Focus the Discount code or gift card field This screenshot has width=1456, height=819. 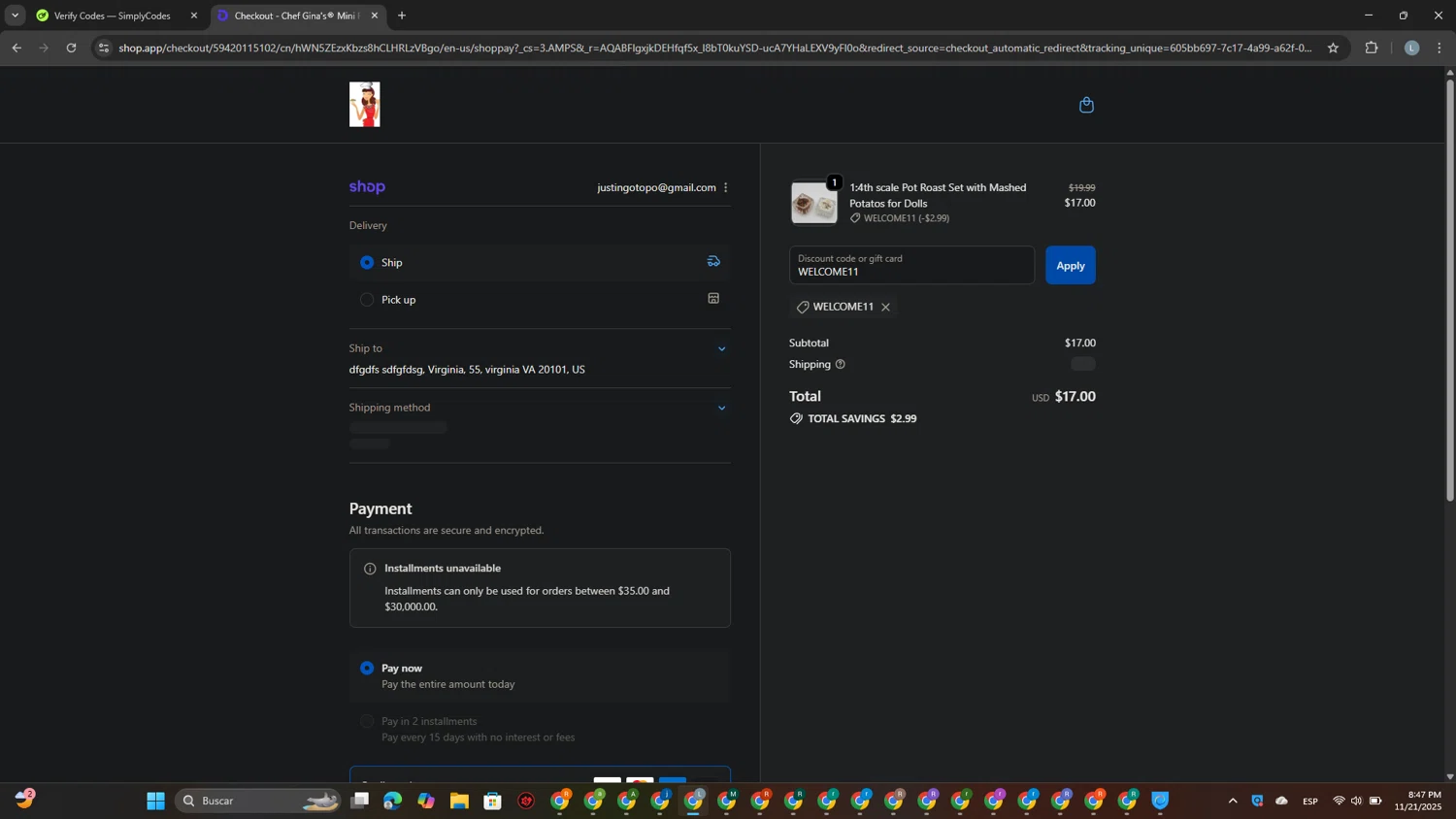[x=911, y=265]
